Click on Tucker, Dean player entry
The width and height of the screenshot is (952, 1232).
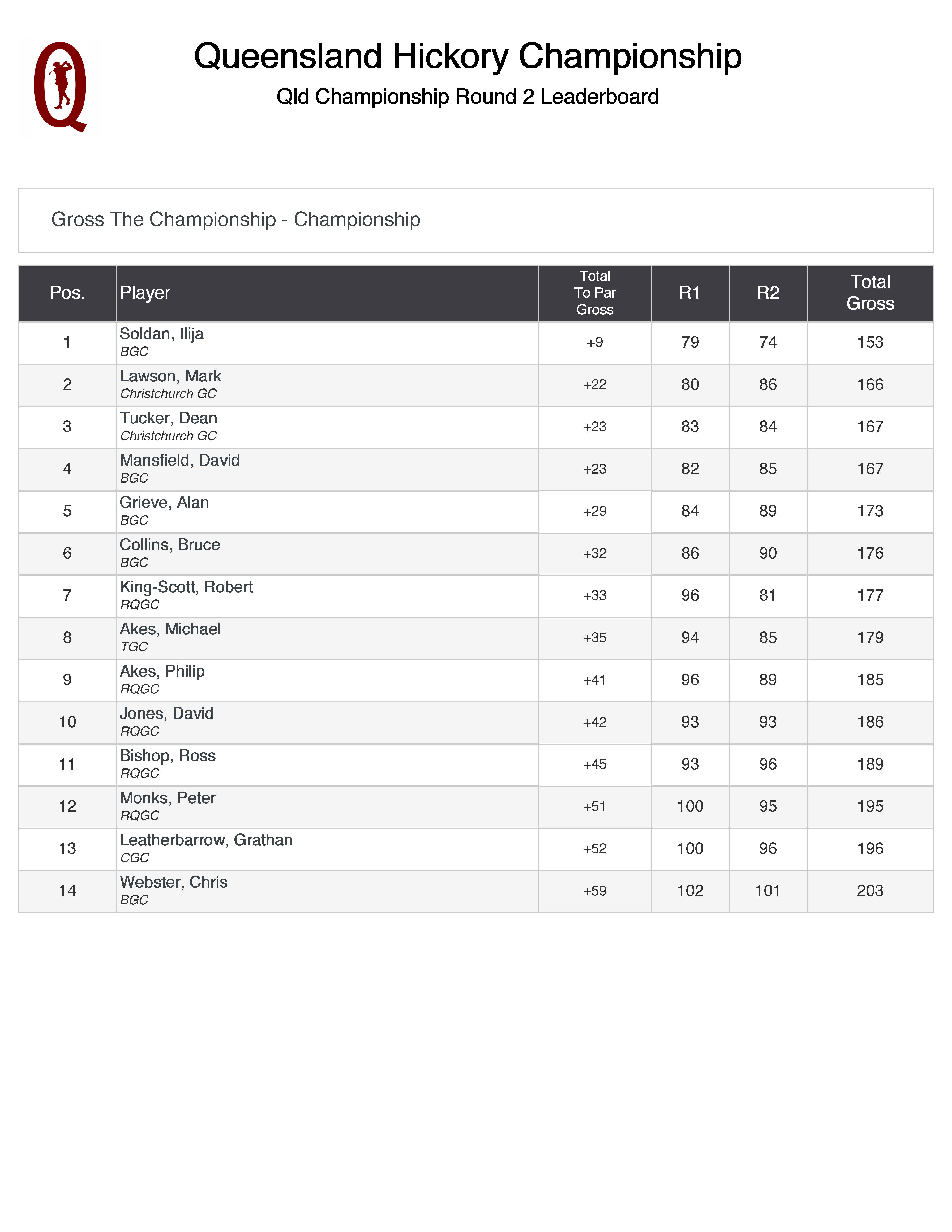pos(168,419)
